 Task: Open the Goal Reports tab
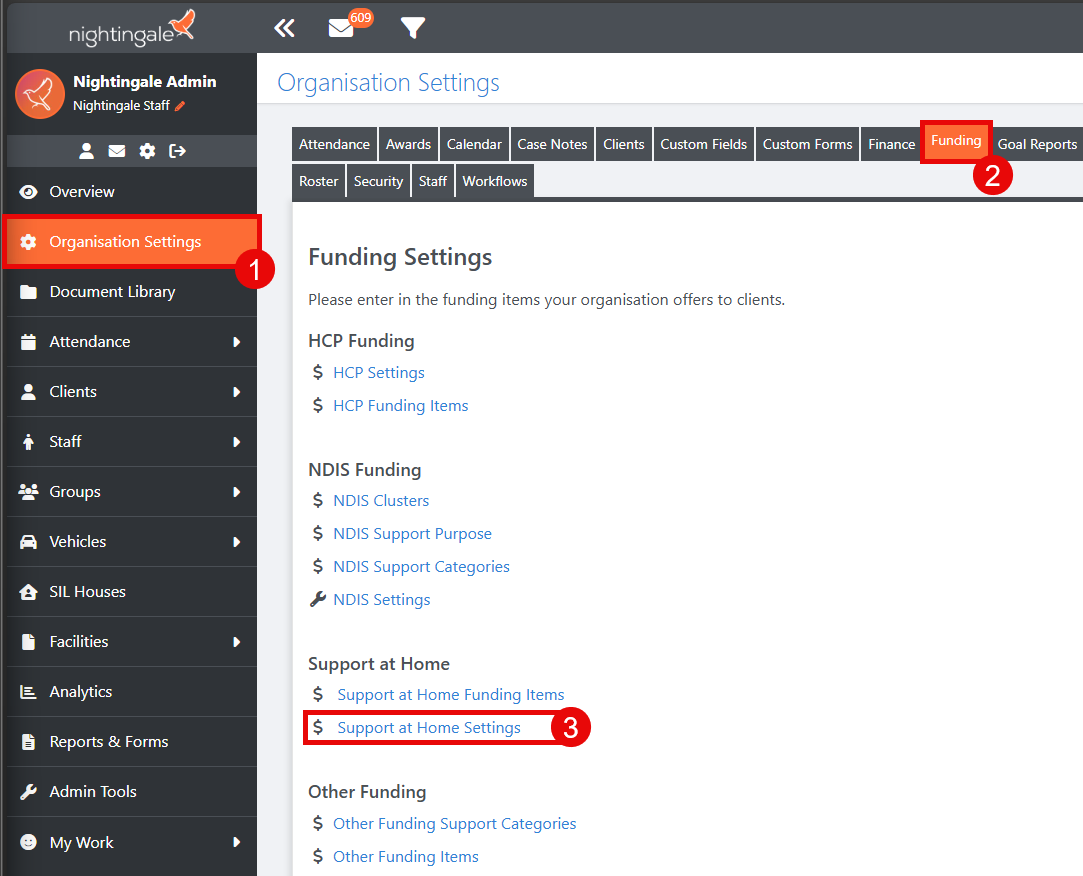(x=1037, y=144)
